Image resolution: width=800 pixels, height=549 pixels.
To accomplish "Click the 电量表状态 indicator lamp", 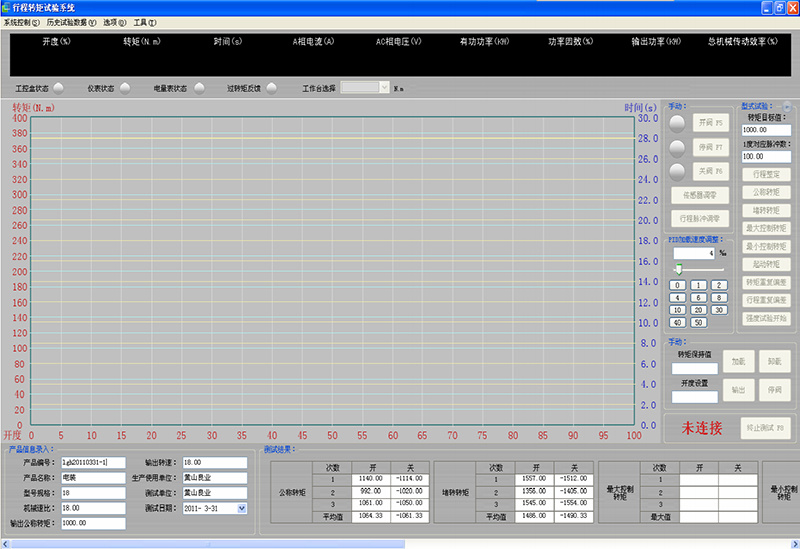I will click(x=199, y=88).
